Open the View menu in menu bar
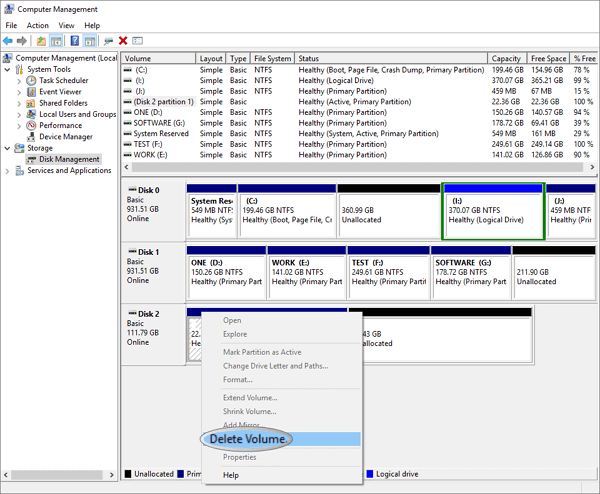Viewport: 600px width, 494px height. pyautogui.click(x=66, y=25)
